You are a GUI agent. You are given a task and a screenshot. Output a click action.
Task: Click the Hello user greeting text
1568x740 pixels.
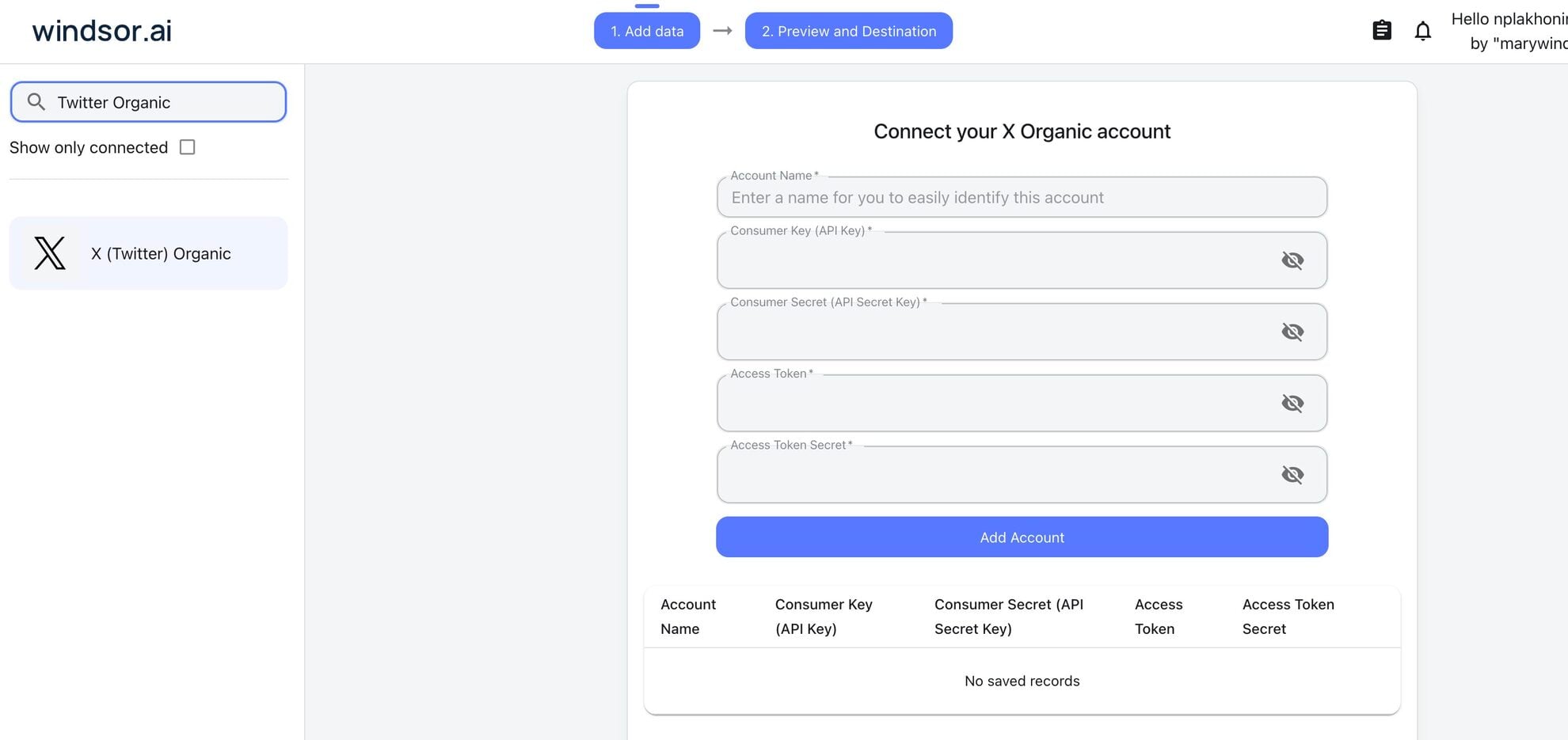(x=1509, y=31)
